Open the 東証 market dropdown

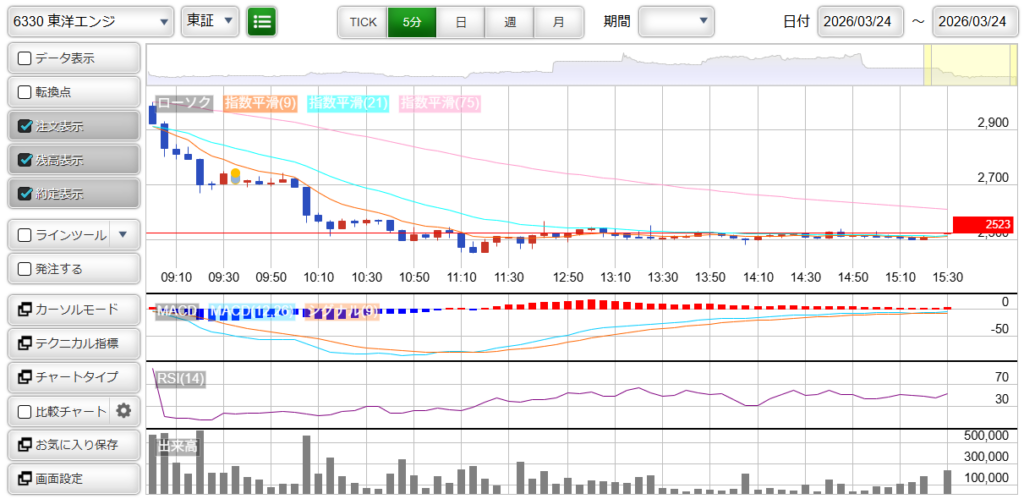point(210,21)
